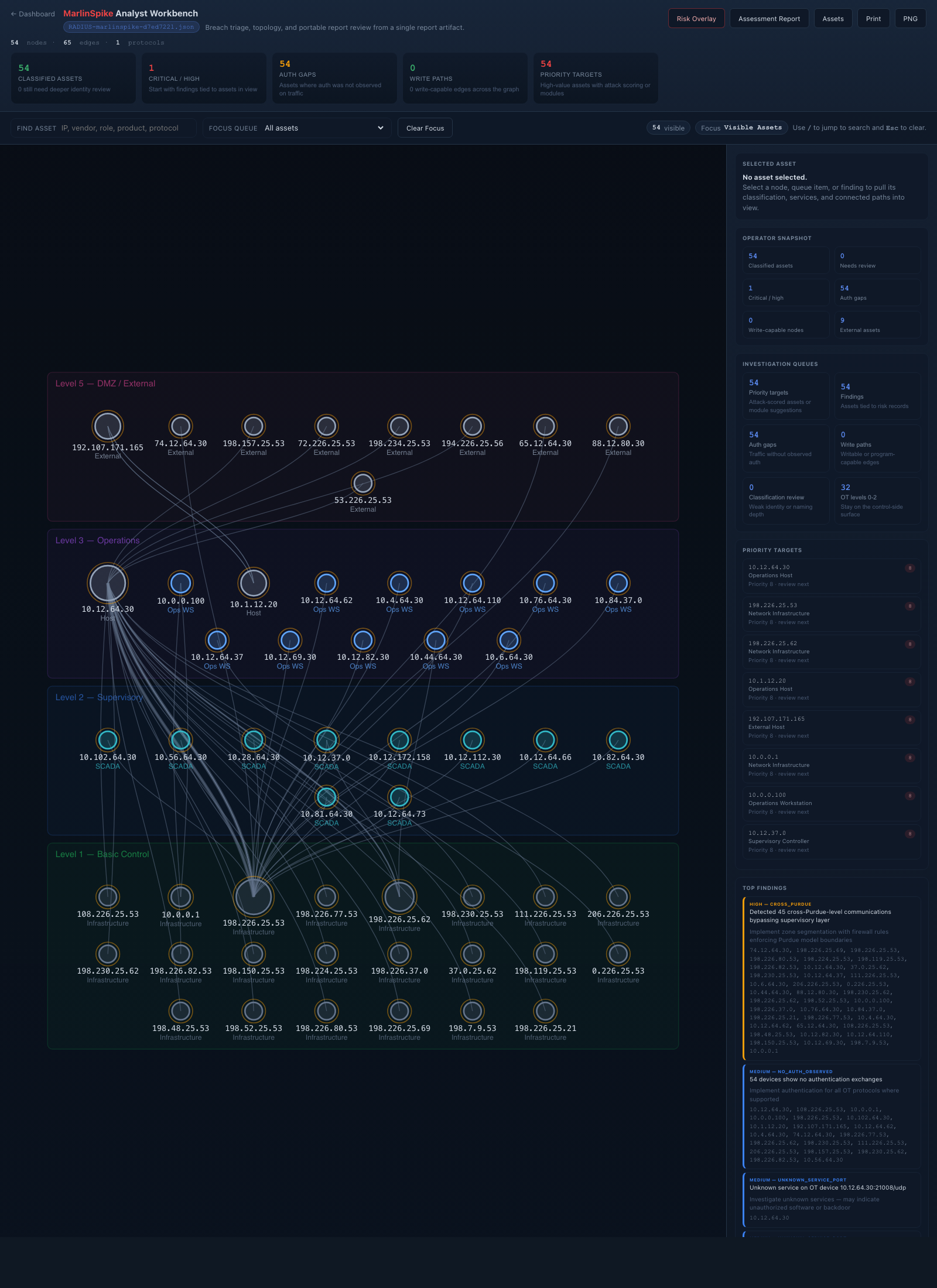Select the 10.102.64.30 SCADA node
This screenshot has height=1288, width=937.
click(108, 739)
